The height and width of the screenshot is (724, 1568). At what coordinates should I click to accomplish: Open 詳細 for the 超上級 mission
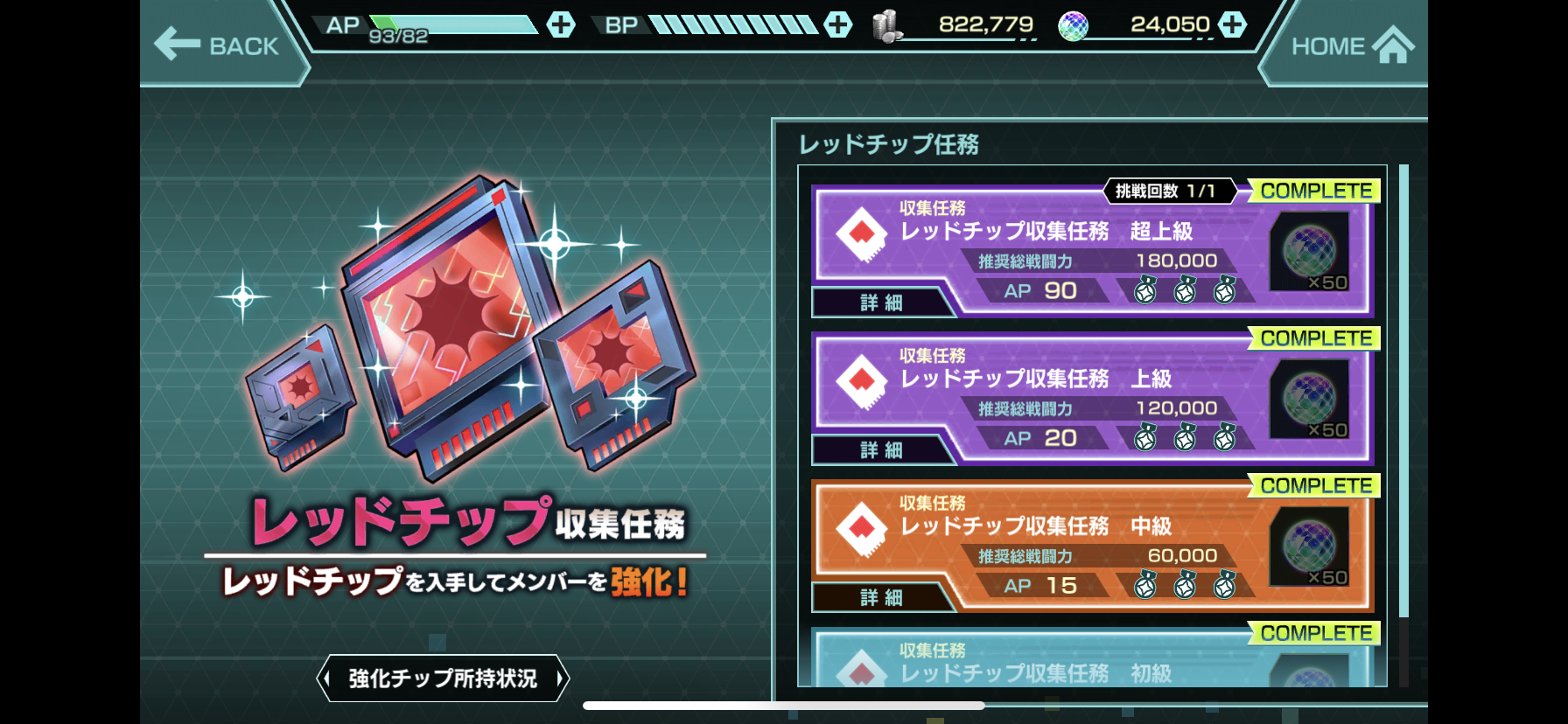[881, 303]
